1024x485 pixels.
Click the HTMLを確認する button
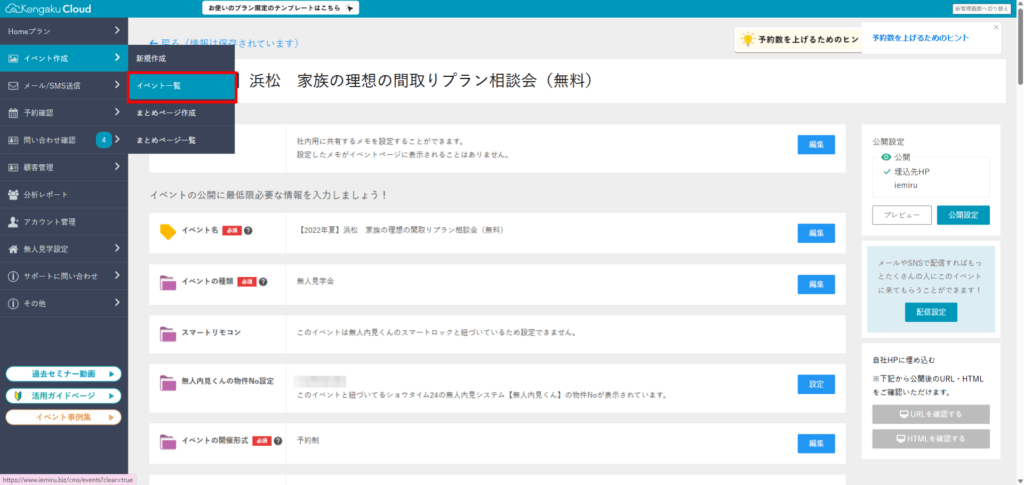[x=931, y=439]
